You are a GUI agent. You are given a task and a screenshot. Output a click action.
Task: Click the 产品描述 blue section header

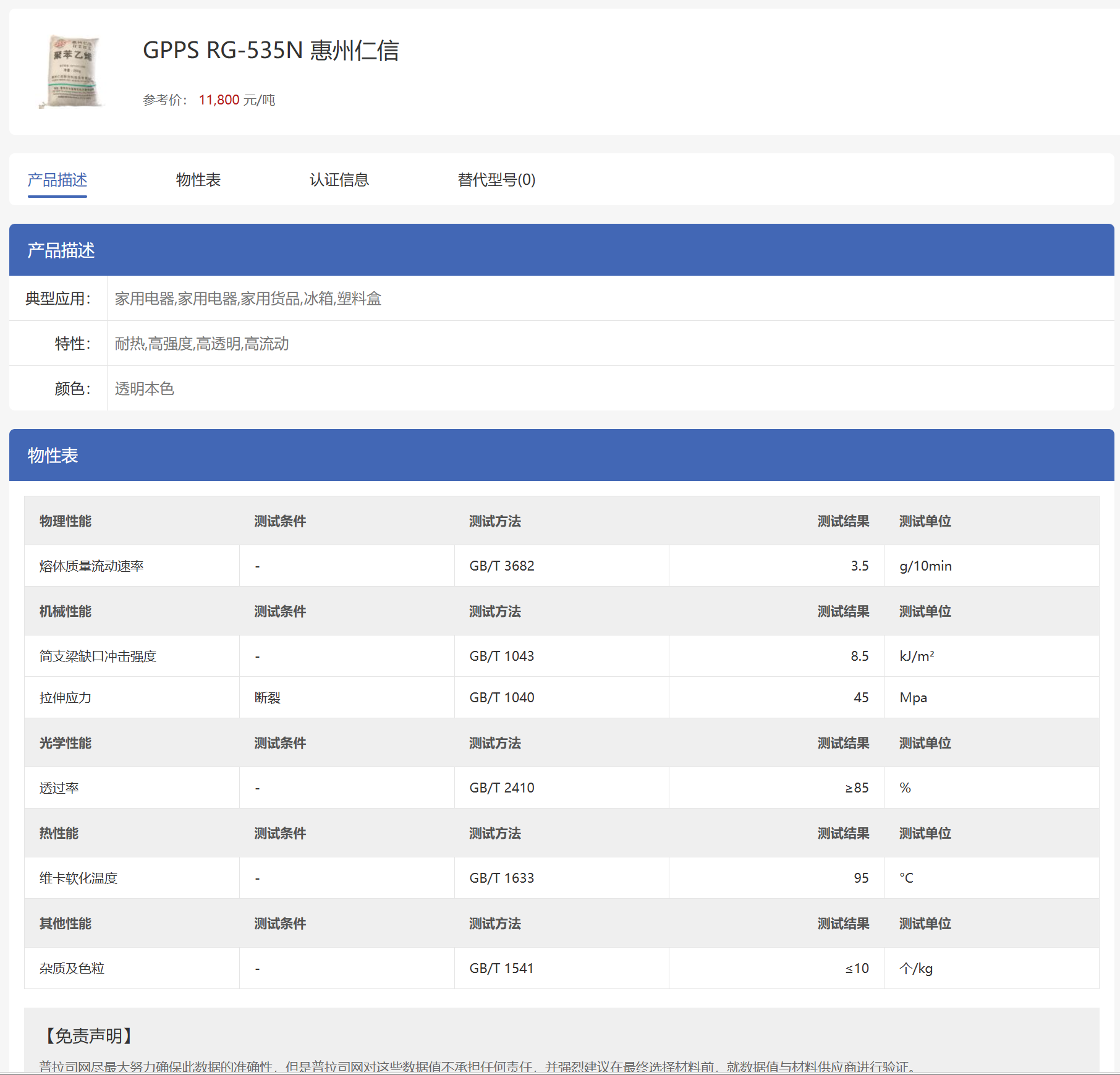562,250
